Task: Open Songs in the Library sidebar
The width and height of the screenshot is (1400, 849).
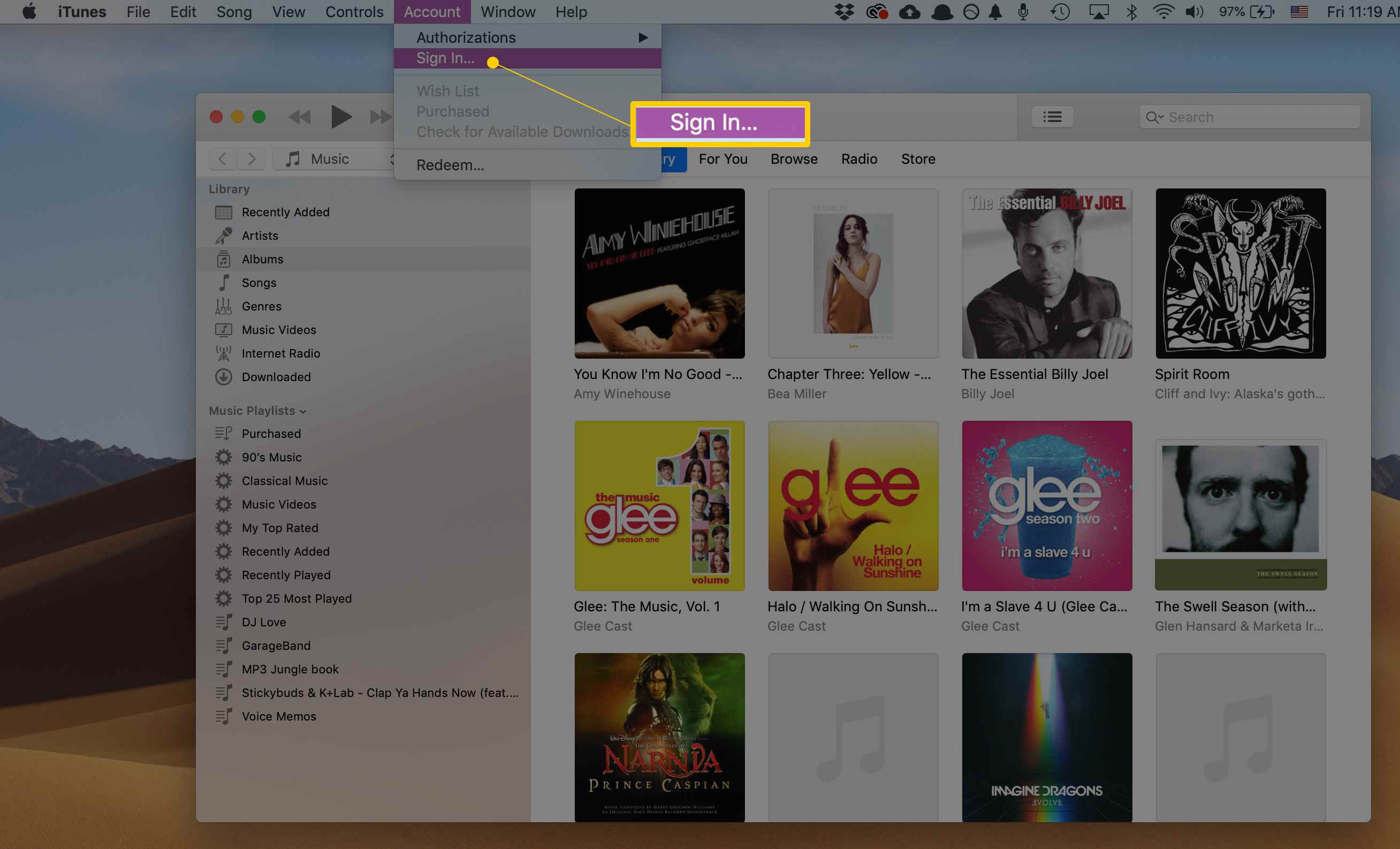Action: 363,283
